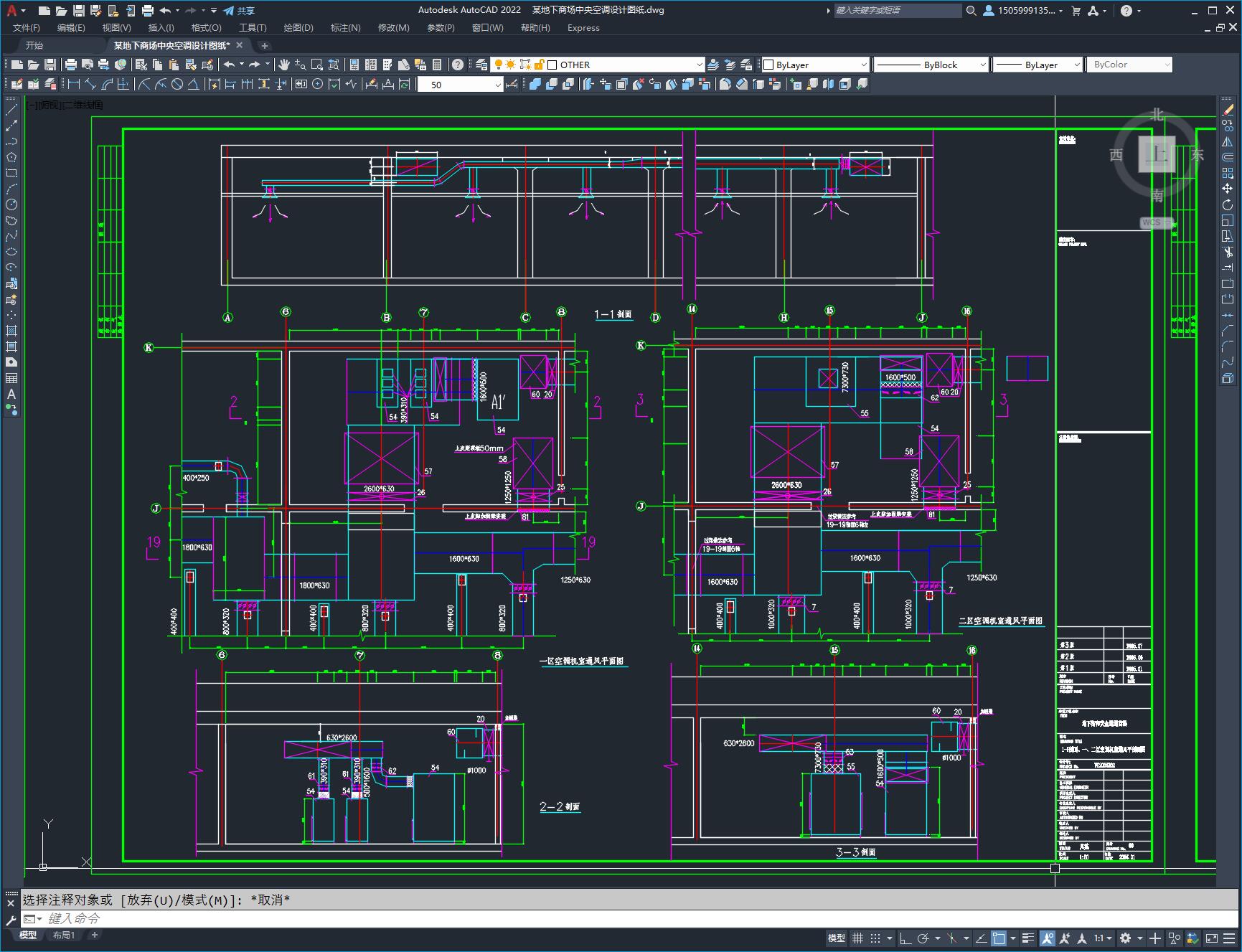Toggle object snap square in status bar
Image resolution: width=1242 pixels, height=952 pixels.
[999, 938]
